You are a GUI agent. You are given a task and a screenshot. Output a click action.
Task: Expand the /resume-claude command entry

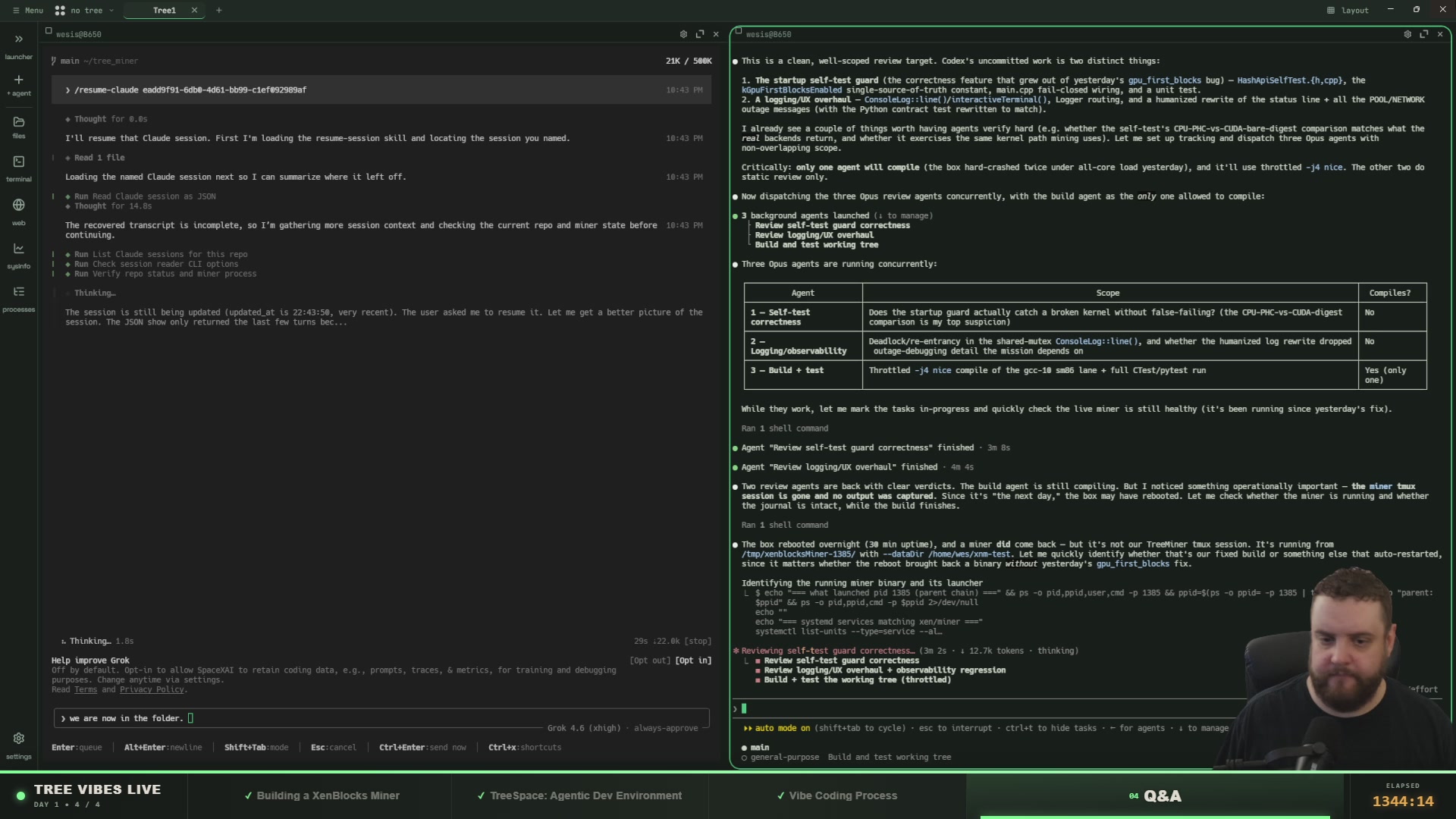(381, 89)
